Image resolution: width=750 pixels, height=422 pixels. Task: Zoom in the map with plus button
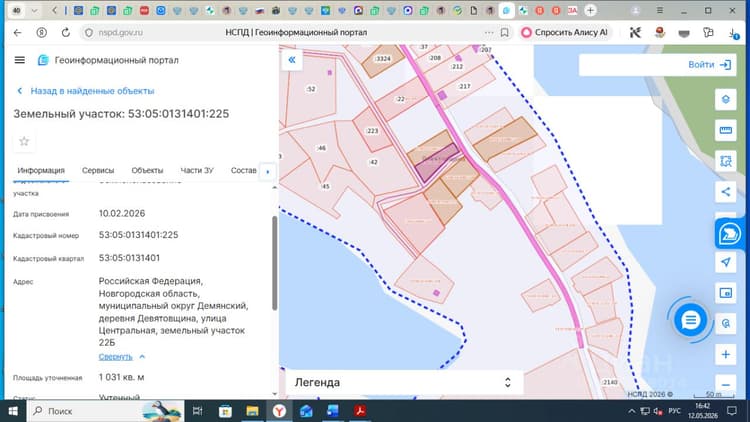tap(726, 355)
